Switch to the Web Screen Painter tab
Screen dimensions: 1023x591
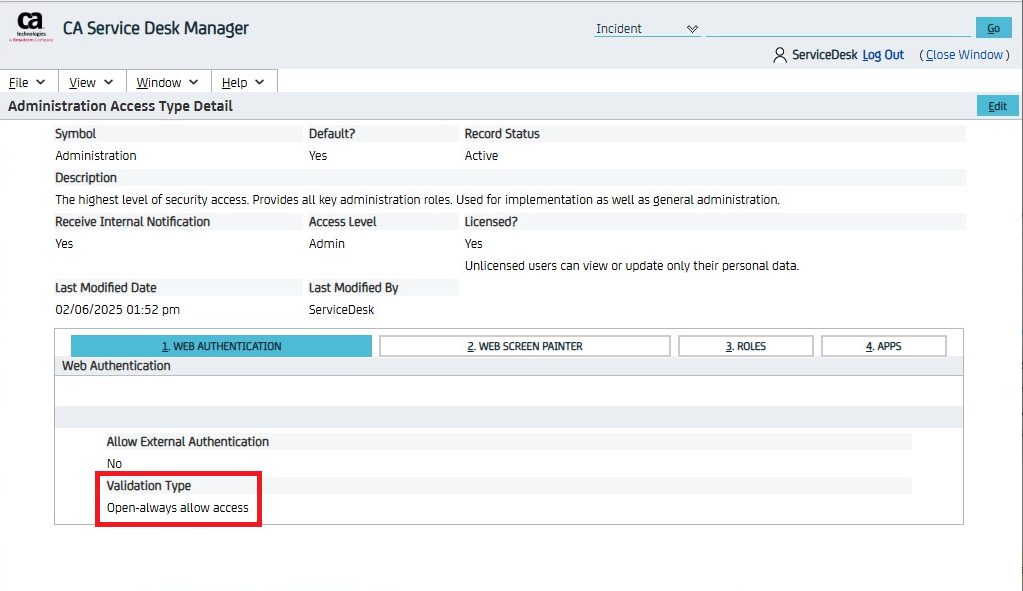tap(525, 346)
